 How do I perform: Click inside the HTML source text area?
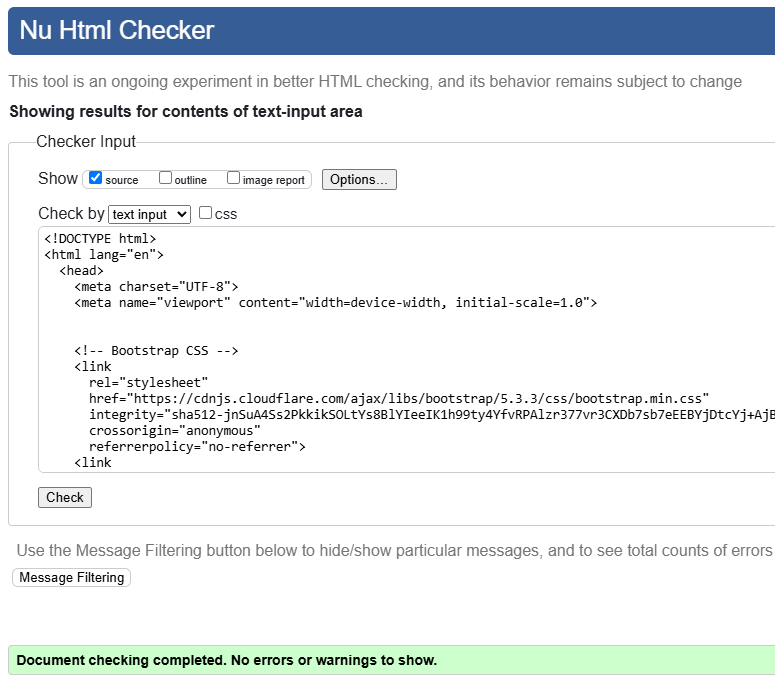[406, 350]
